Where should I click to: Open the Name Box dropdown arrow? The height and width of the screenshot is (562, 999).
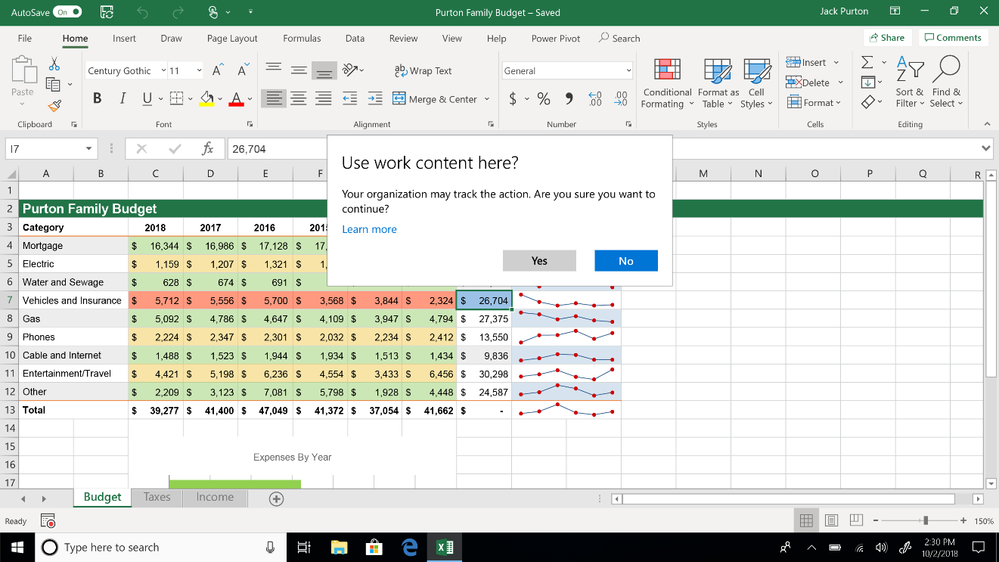pyautogui.click(x=88, y=149)
